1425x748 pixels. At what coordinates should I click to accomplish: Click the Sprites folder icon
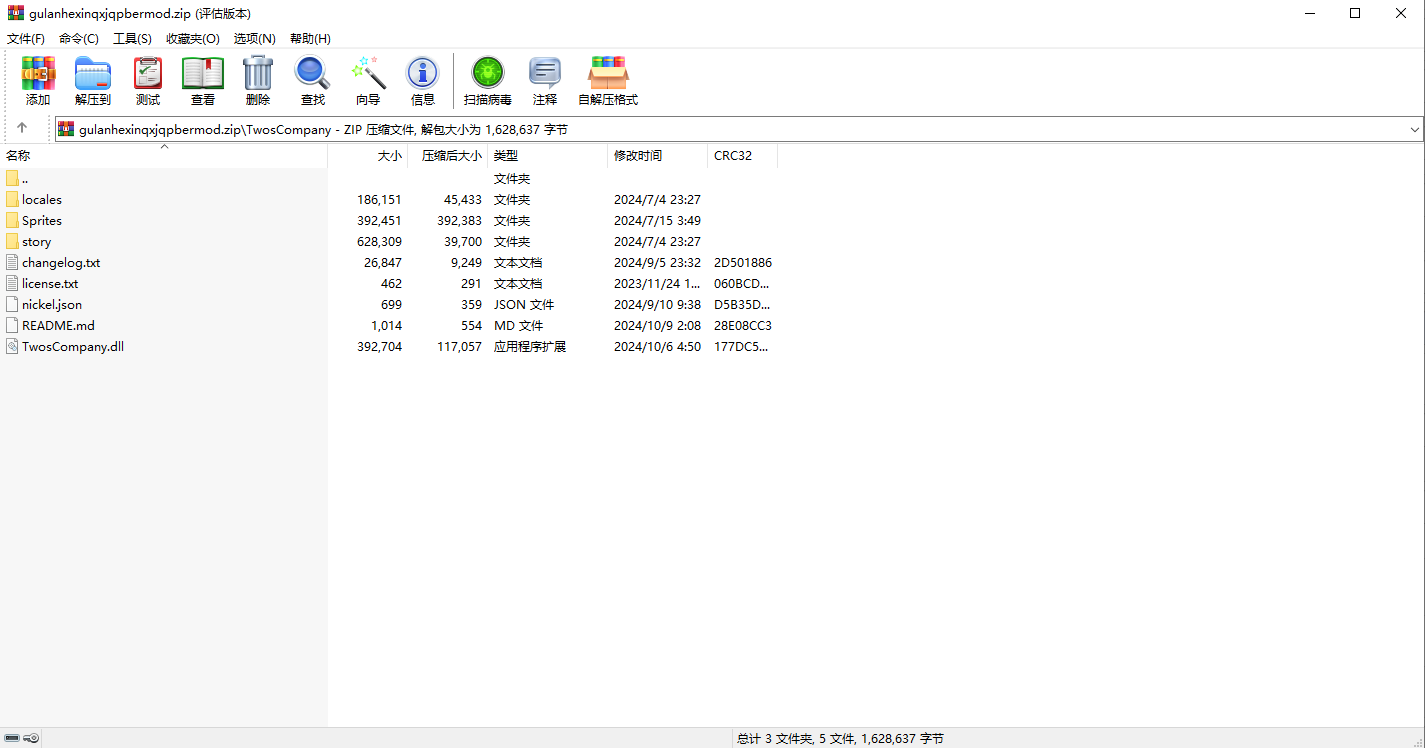12,220
